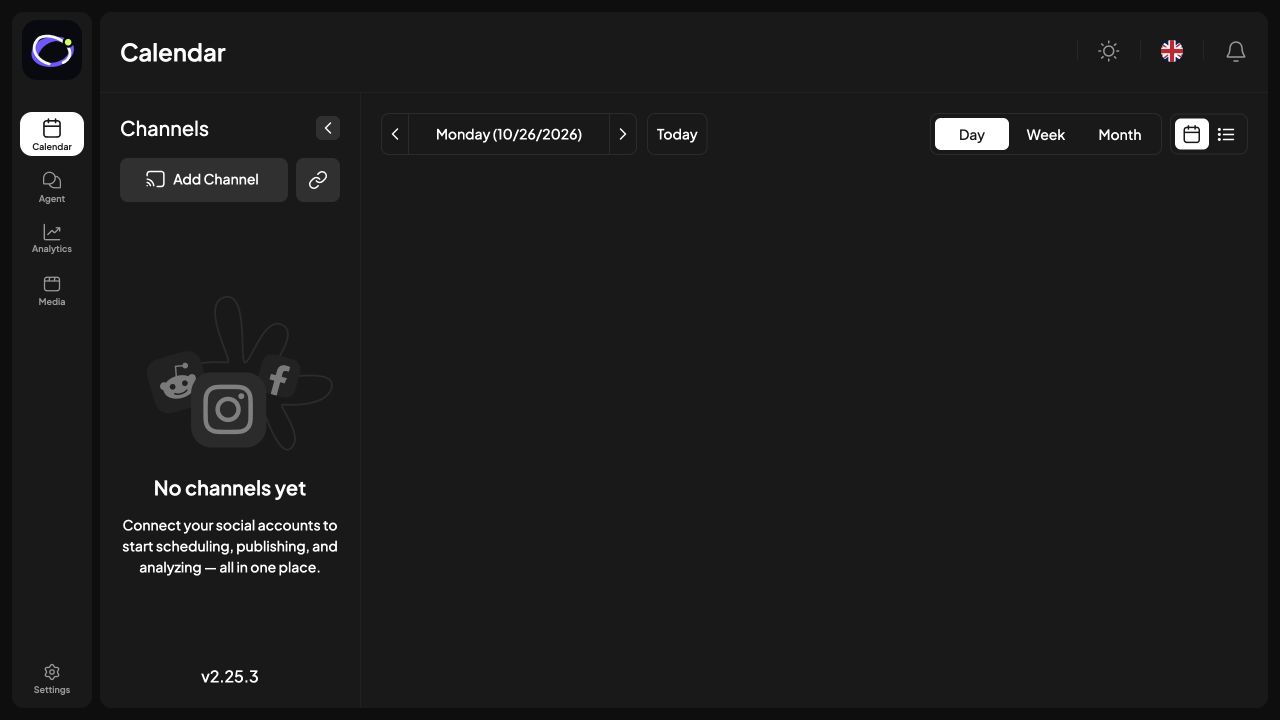Open the Agent section

point(52,187)
